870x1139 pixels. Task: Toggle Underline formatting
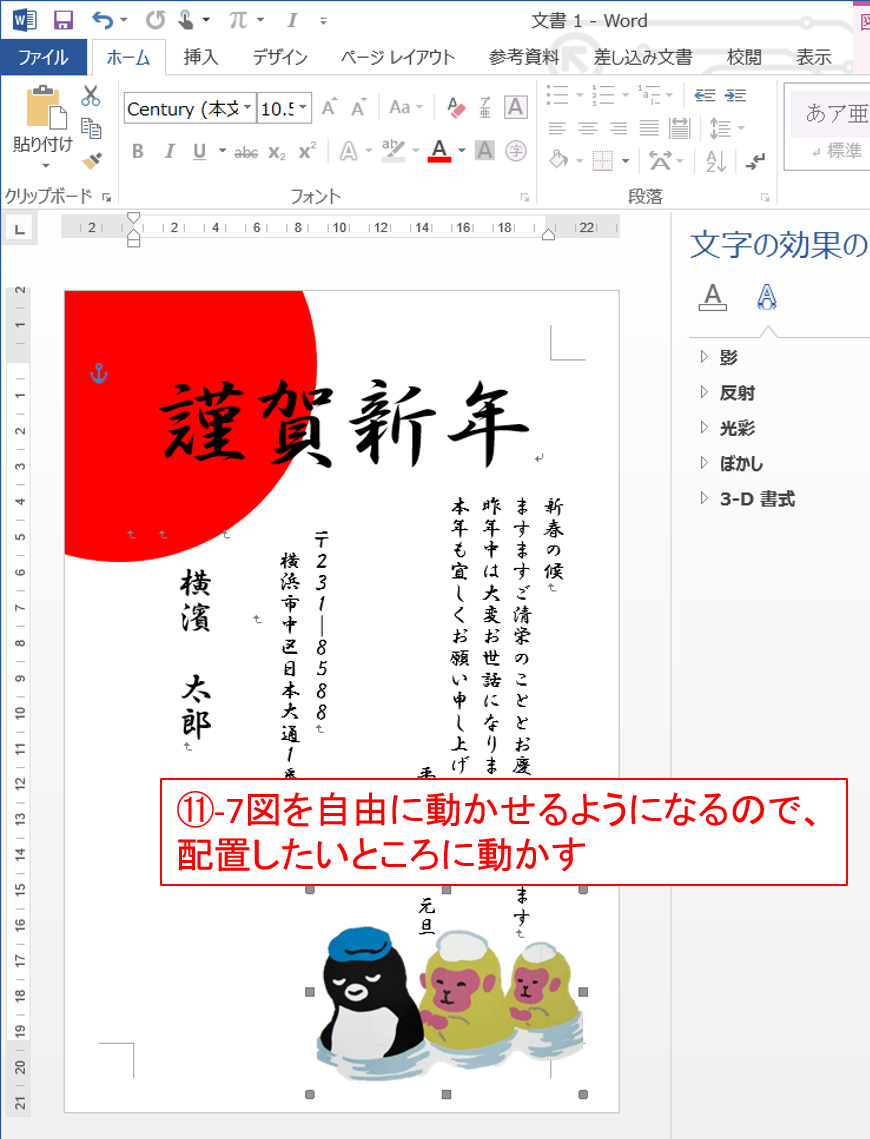tap(200, 151)
